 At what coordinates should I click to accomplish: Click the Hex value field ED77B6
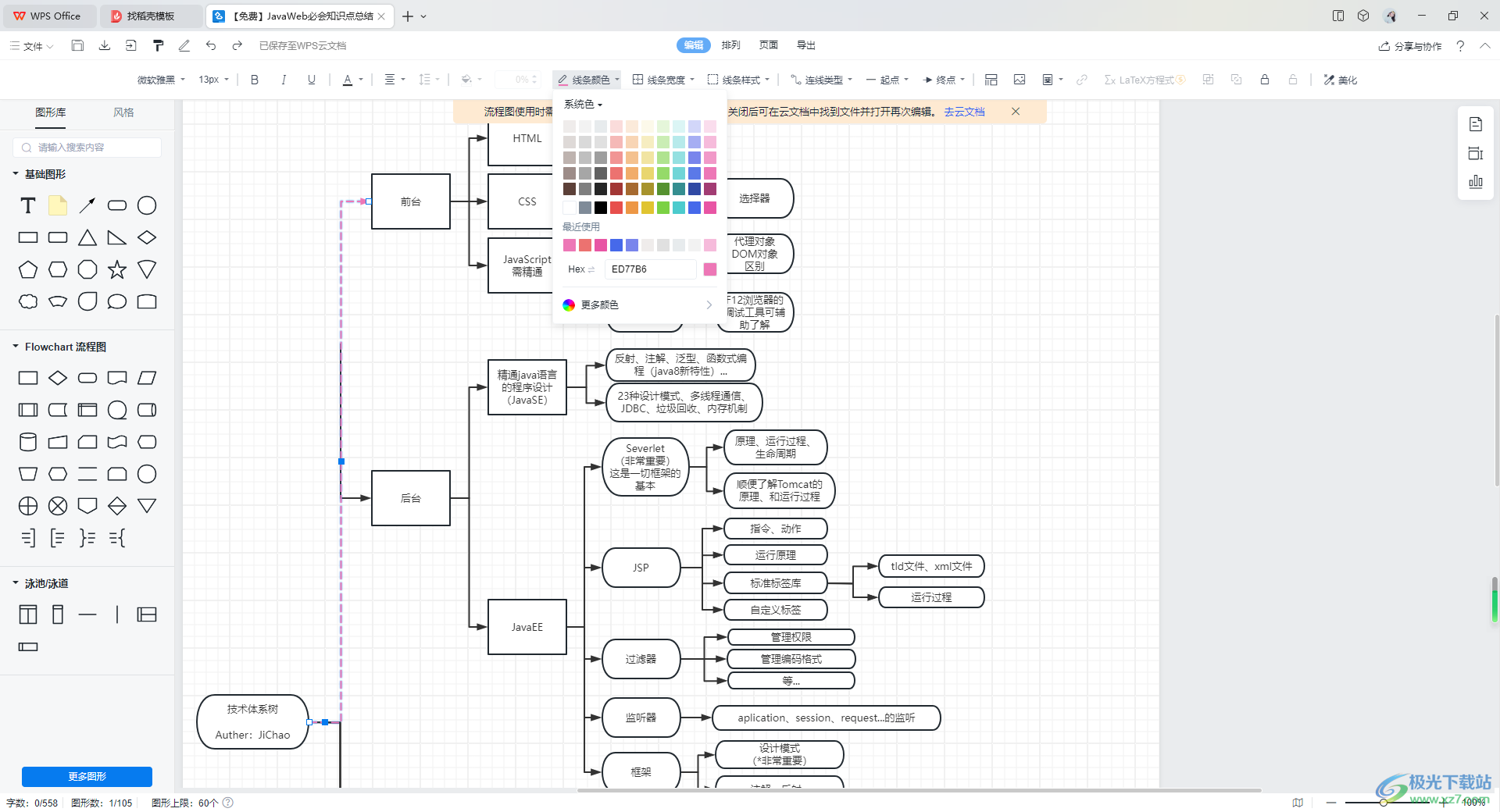[x=650, y=269]
